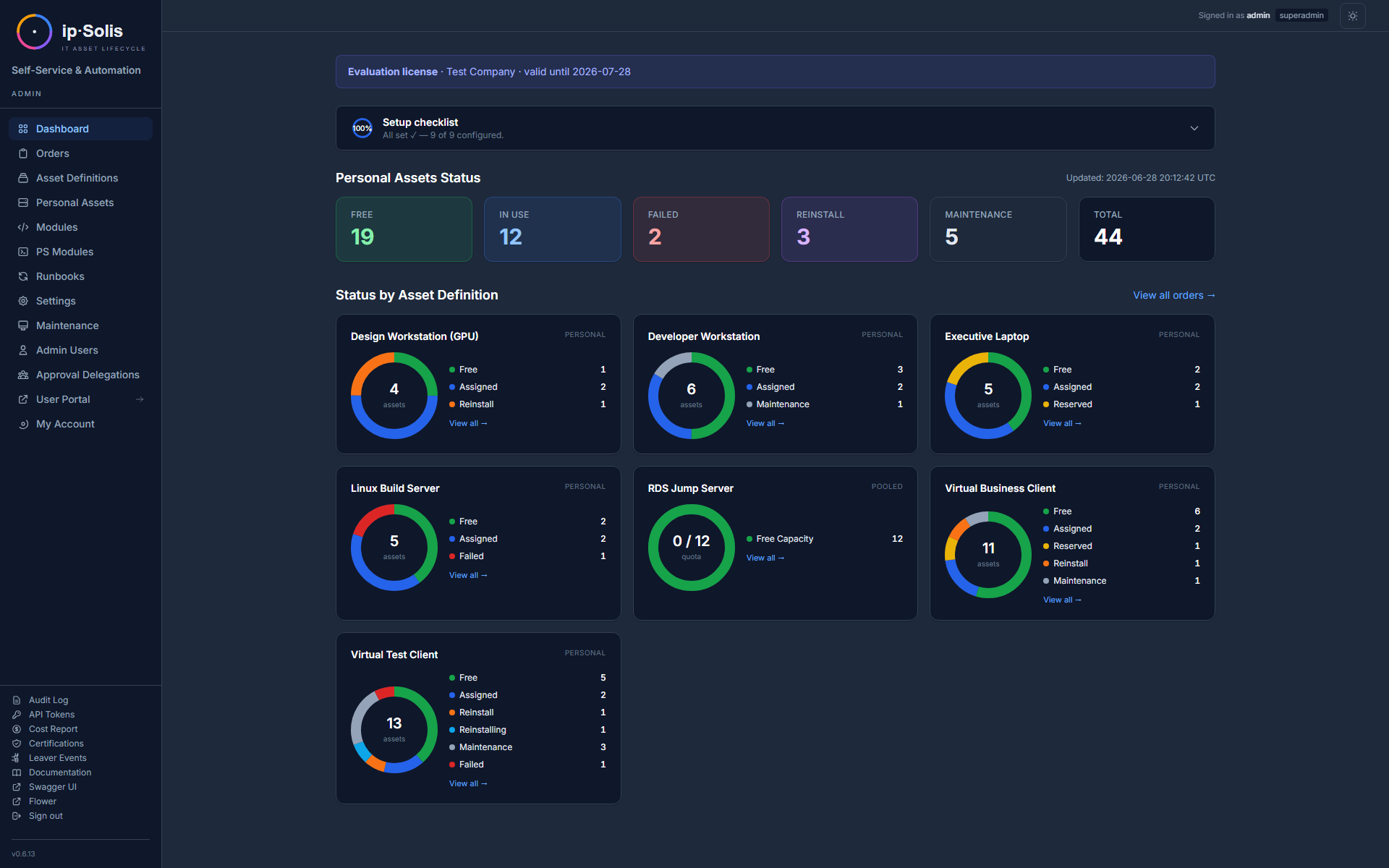Click View all in Virtual Business Client card
The image size is (1389, 868).
[1062, 600]
